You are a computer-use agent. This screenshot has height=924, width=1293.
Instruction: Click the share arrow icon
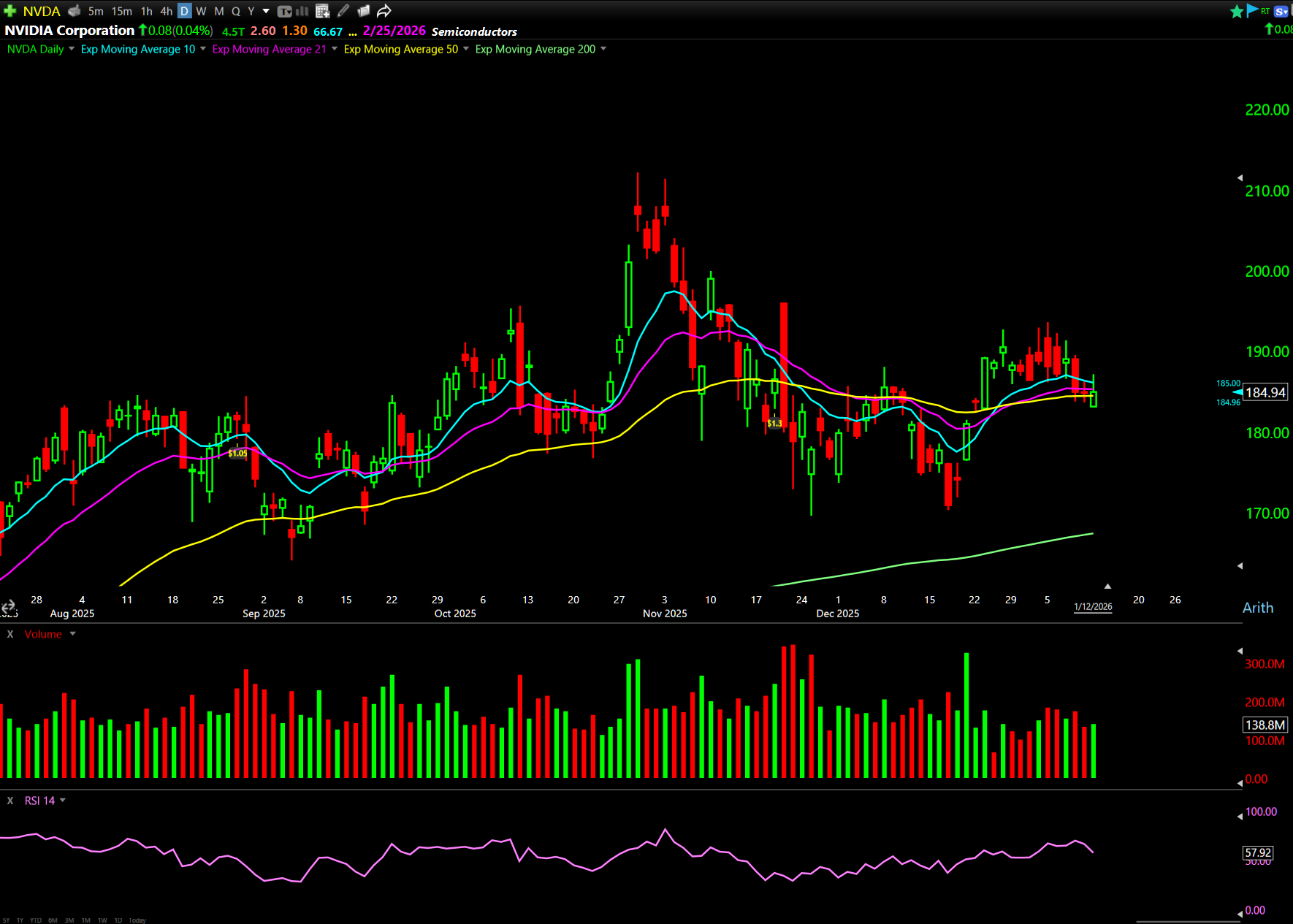[x=384, y=11]
